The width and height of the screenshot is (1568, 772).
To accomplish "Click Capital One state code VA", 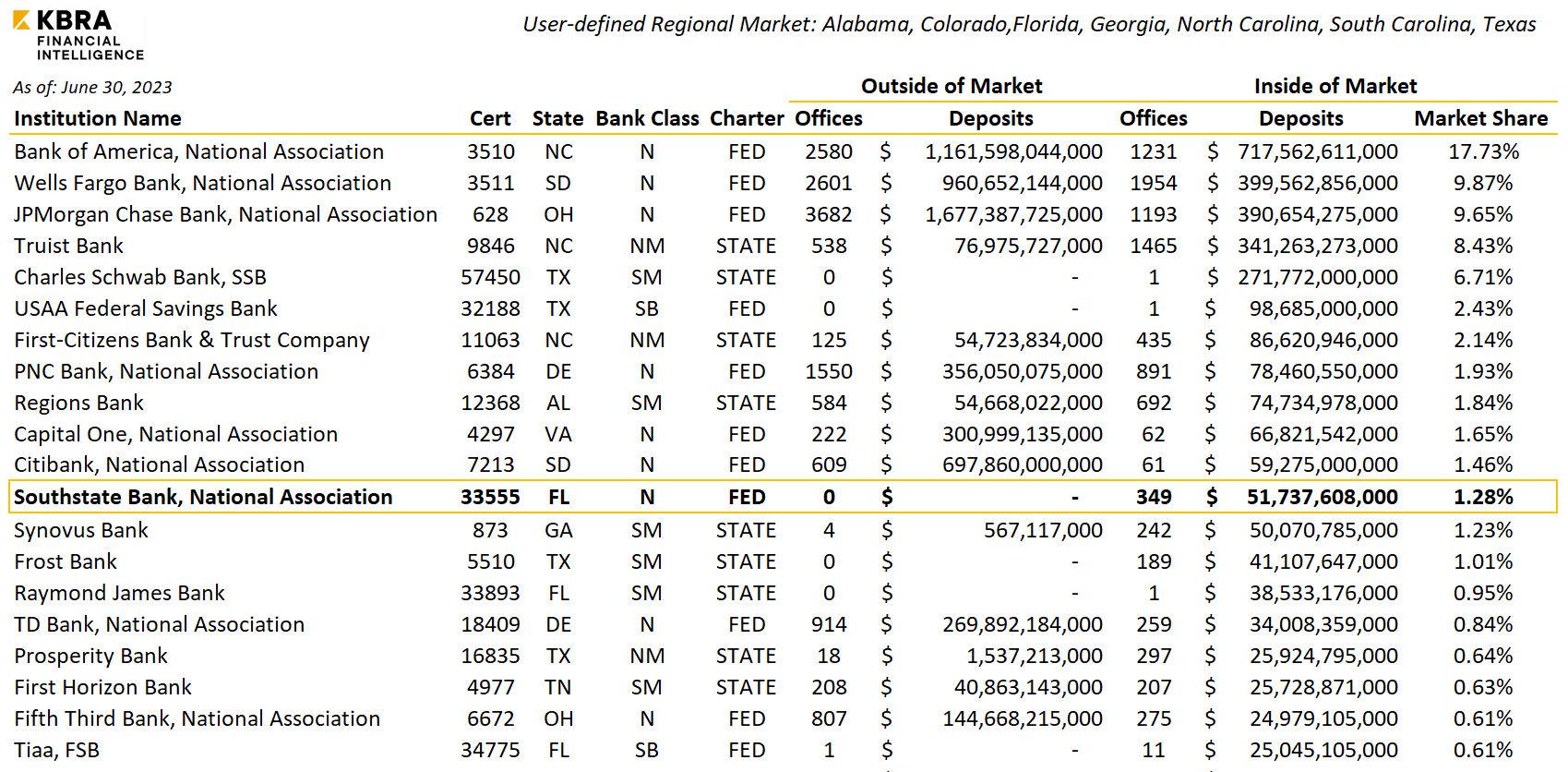I will 557,434.
